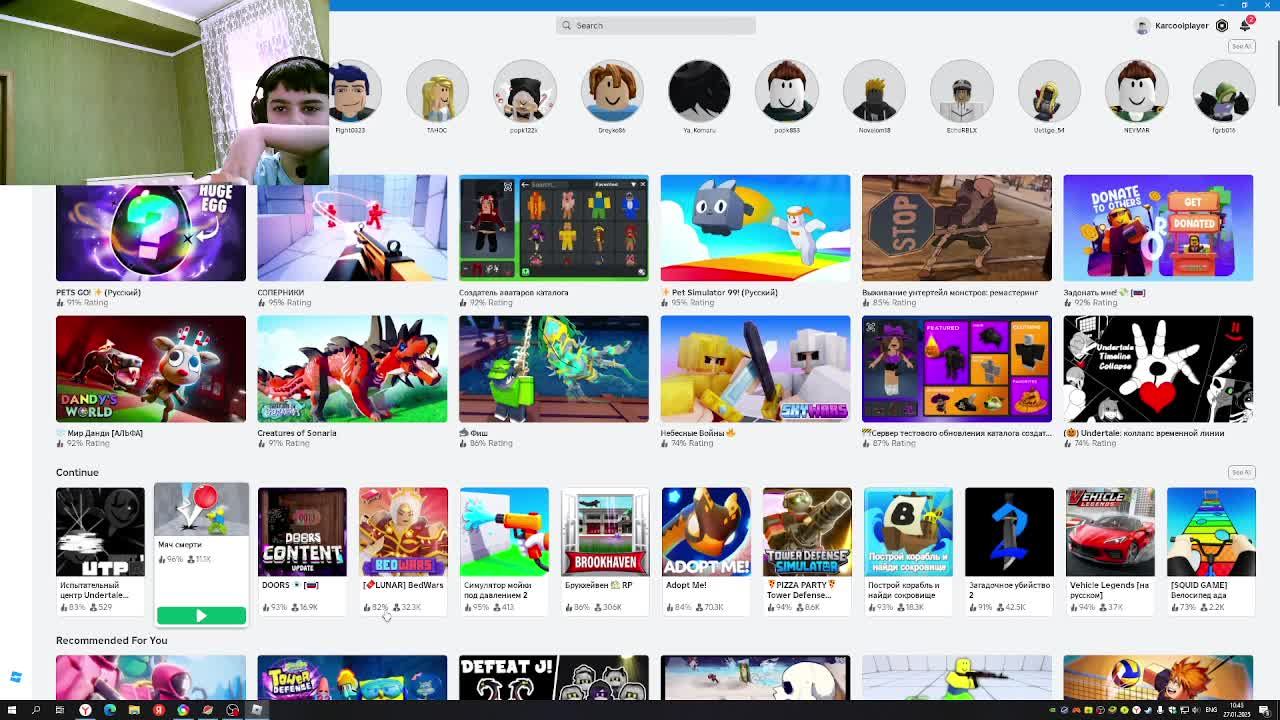Image resolution: width=1280 pixels, height=720 pixels.
Task: Open Сервер тестового обновления каталога thumbnail
Action: point(957,369)
